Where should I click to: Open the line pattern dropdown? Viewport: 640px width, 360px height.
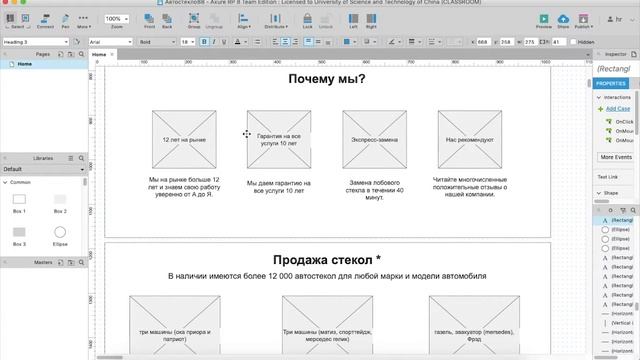pos(434,42)
